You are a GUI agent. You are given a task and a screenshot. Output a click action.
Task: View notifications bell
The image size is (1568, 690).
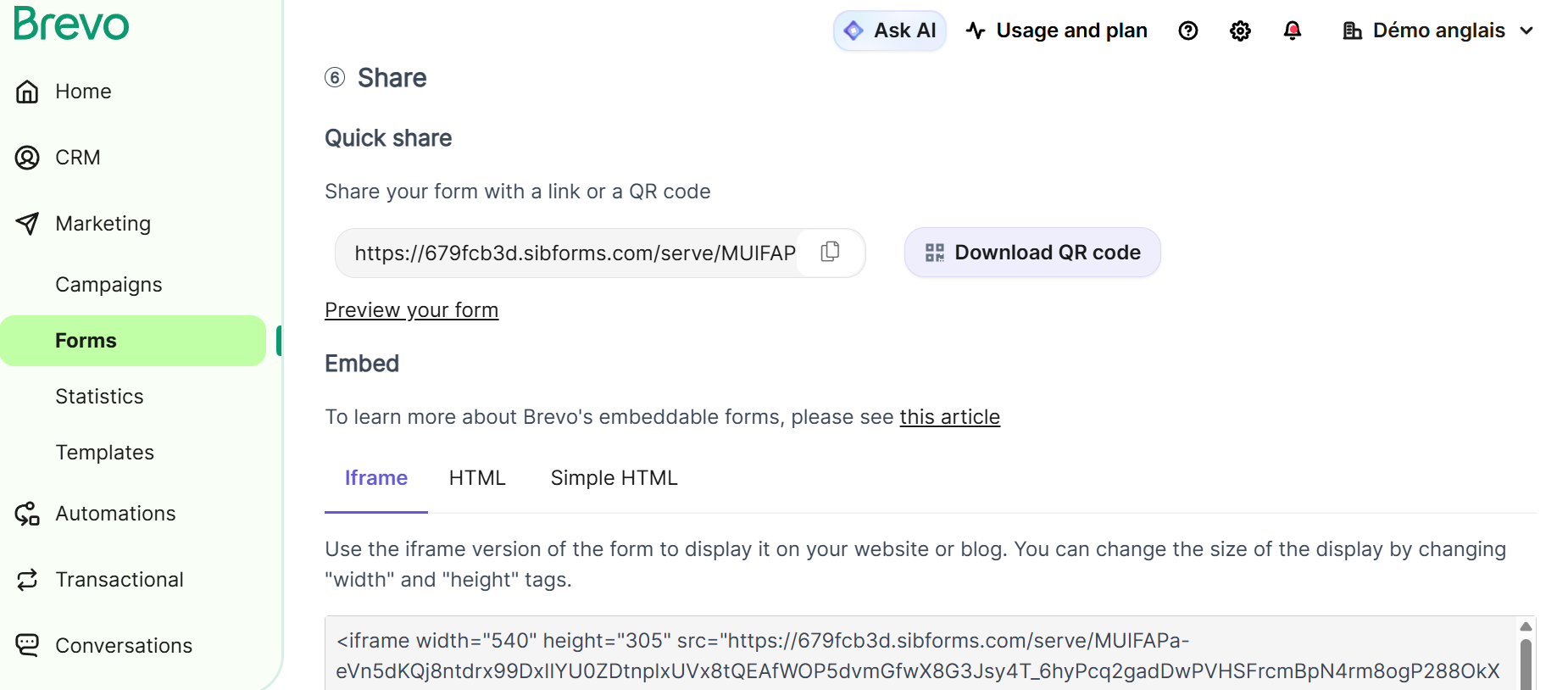point(1292,31)
